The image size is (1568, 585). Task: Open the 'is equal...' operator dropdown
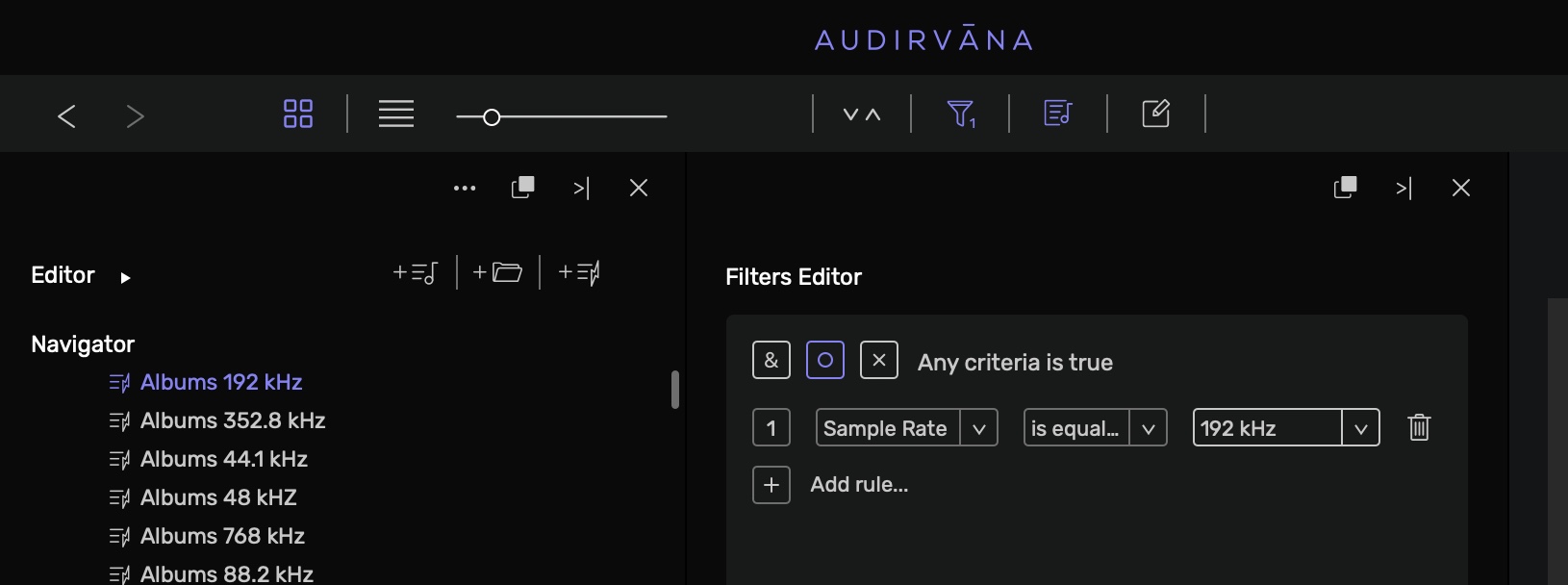[x=1096, y=428]
